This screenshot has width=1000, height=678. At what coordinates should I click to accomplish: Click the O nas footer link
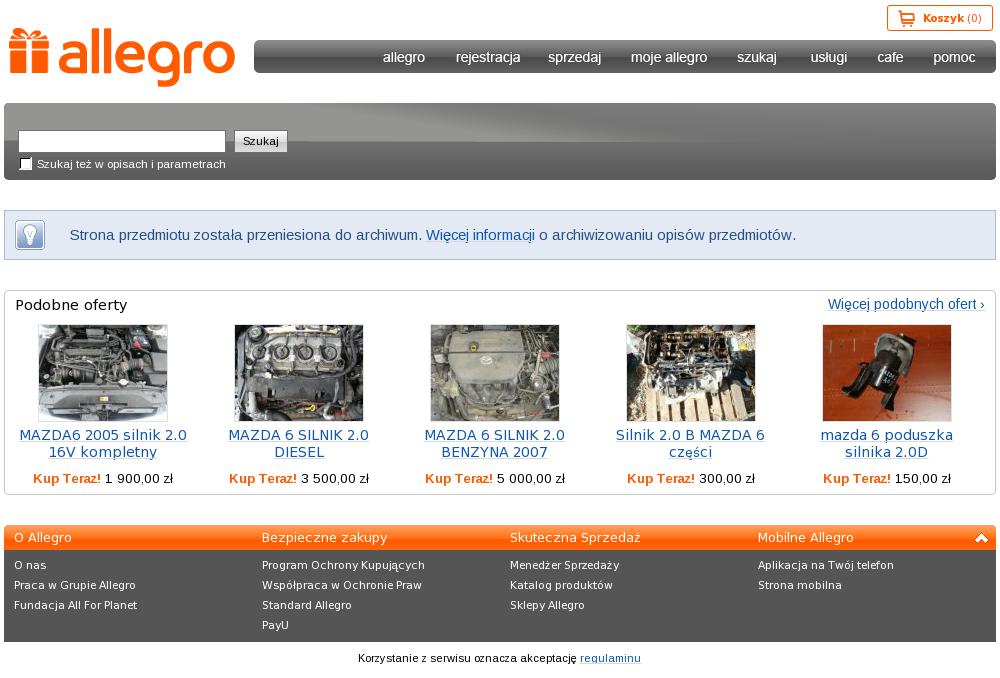[x=30, y=565]
